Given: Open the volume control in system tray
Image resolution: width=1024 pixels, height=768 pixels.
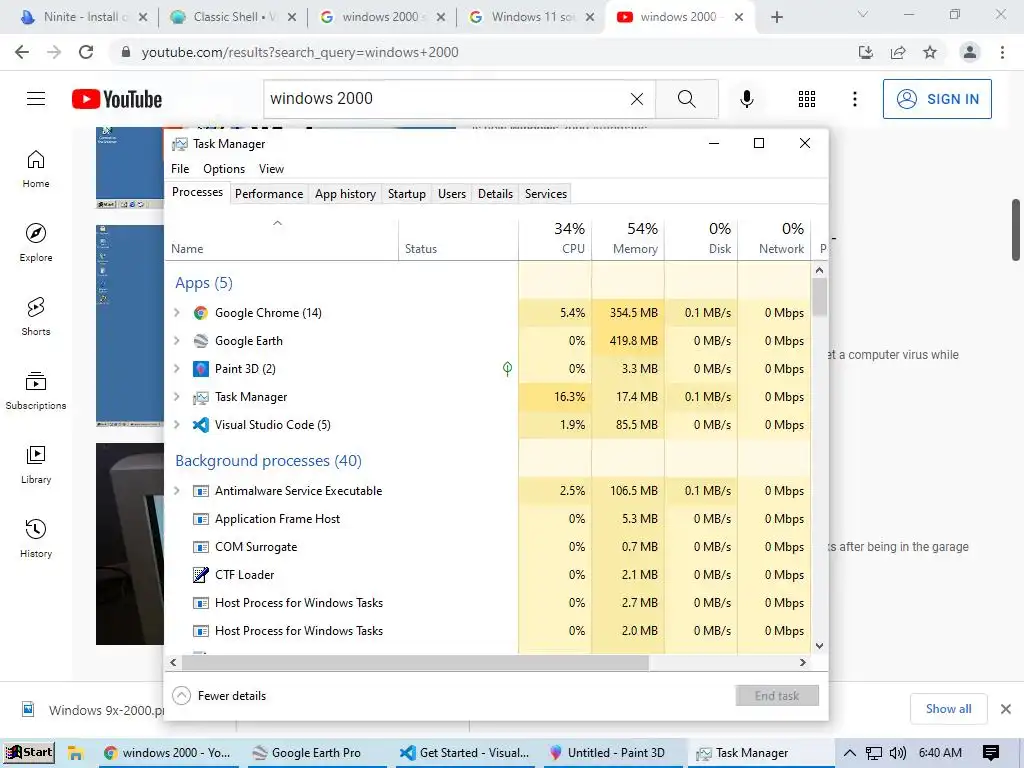Looking at the screenshot, I should coord(898,753).
